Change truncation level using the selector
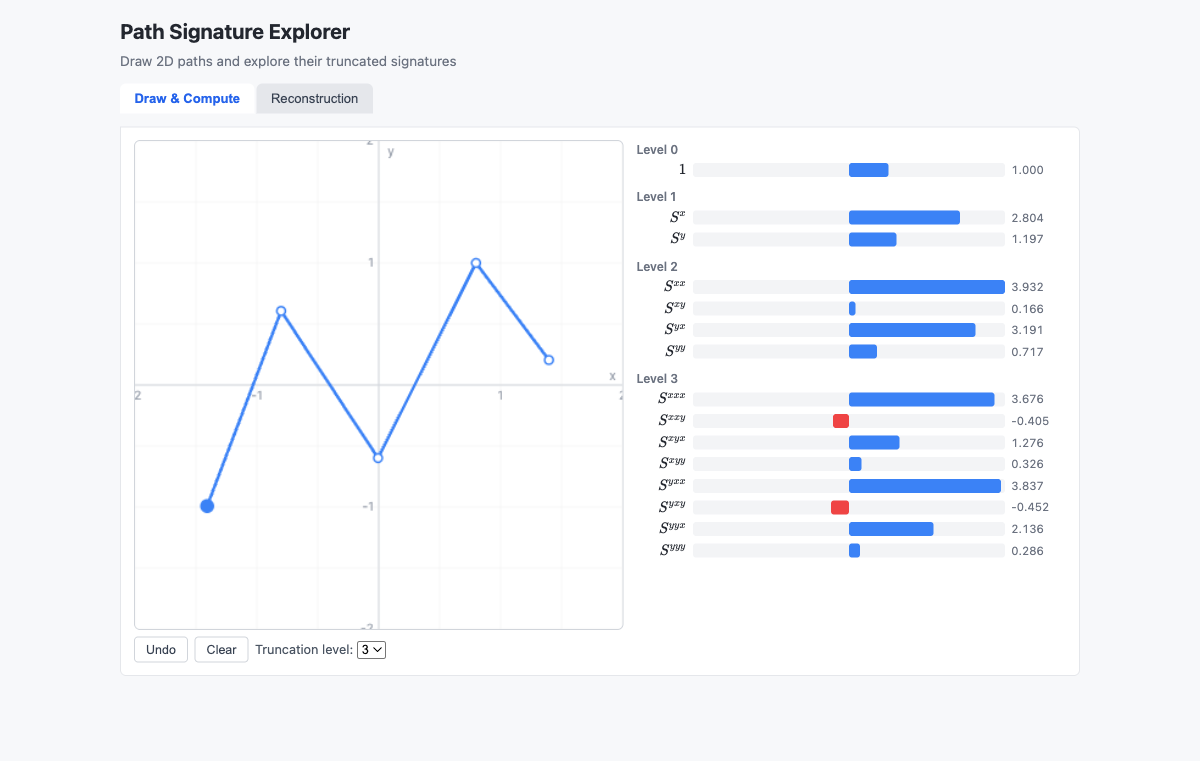The width and height of the screenshot is (1200, 761). click(x=371, y=649)
